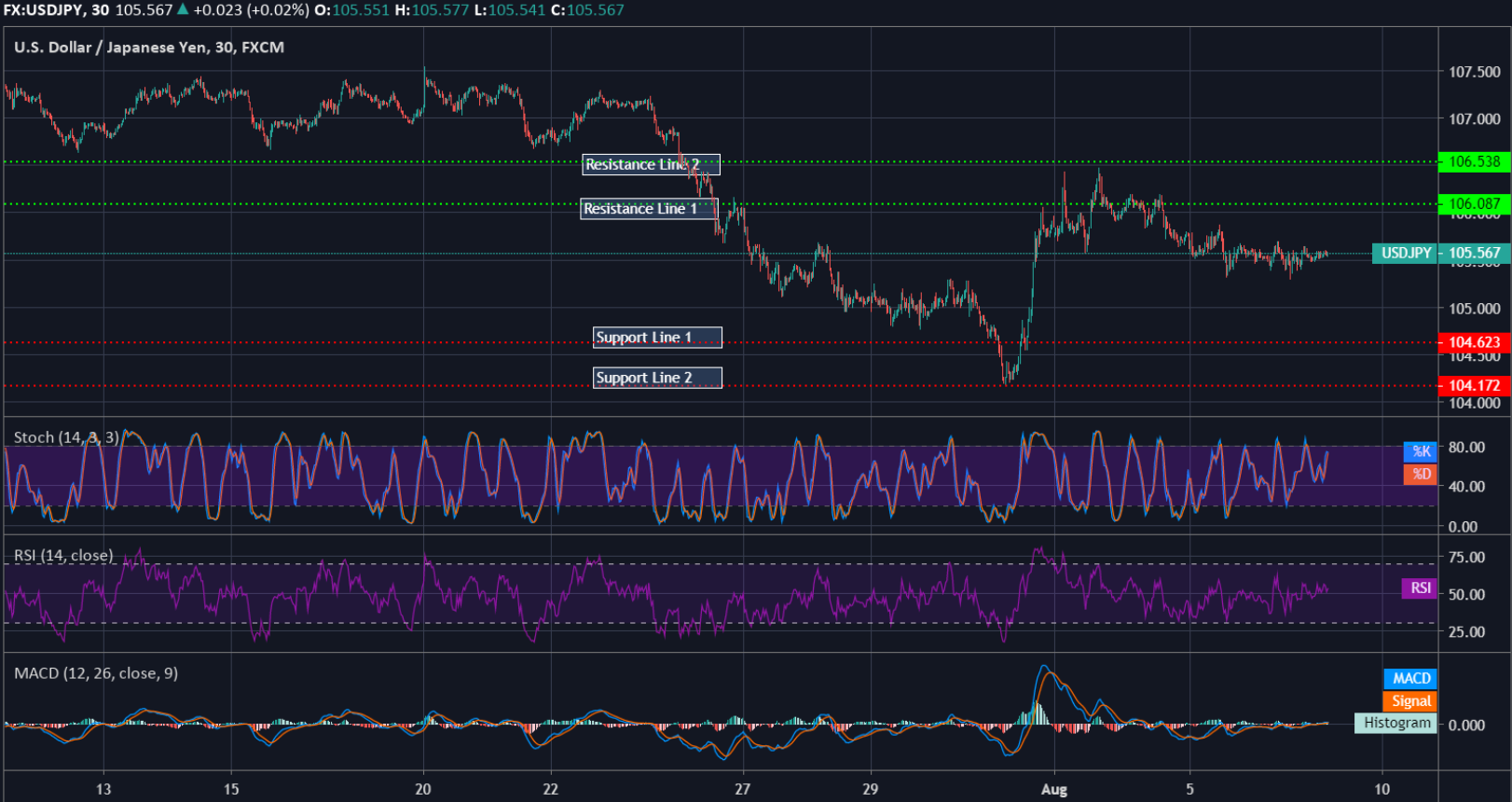Click the 27 date on time axis
Viewport: 1512px width, 802px height.
point(742,789)
